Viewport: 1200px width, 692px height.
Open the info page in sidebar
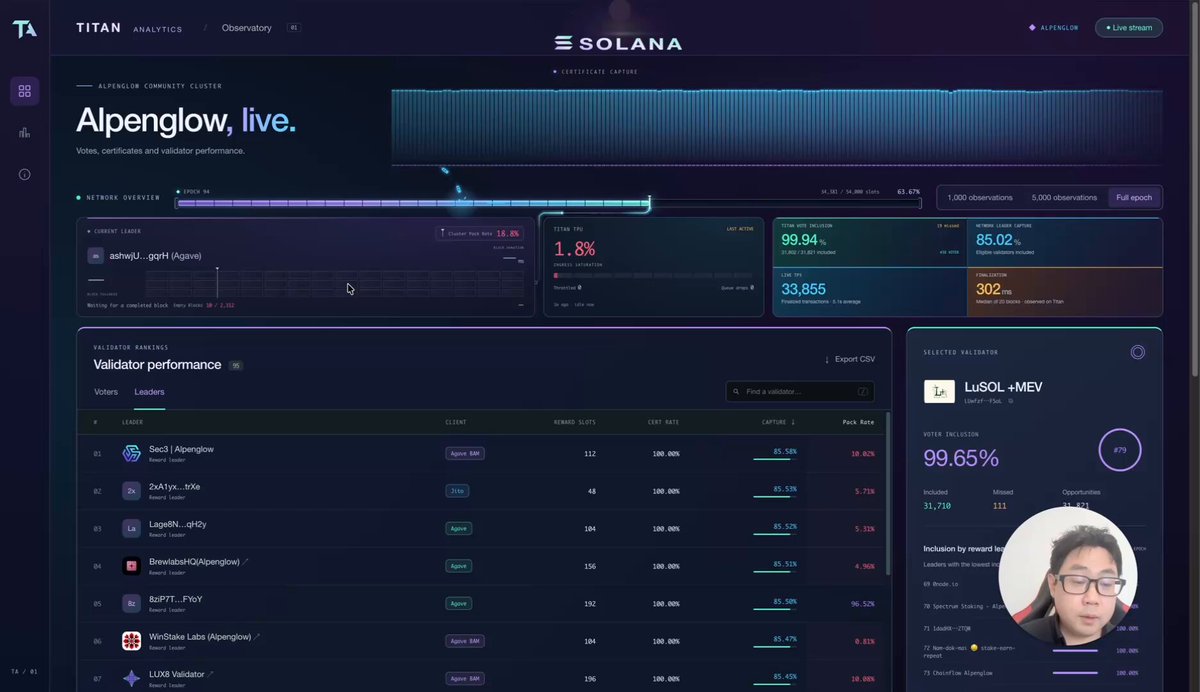click(x=25, y=174)
